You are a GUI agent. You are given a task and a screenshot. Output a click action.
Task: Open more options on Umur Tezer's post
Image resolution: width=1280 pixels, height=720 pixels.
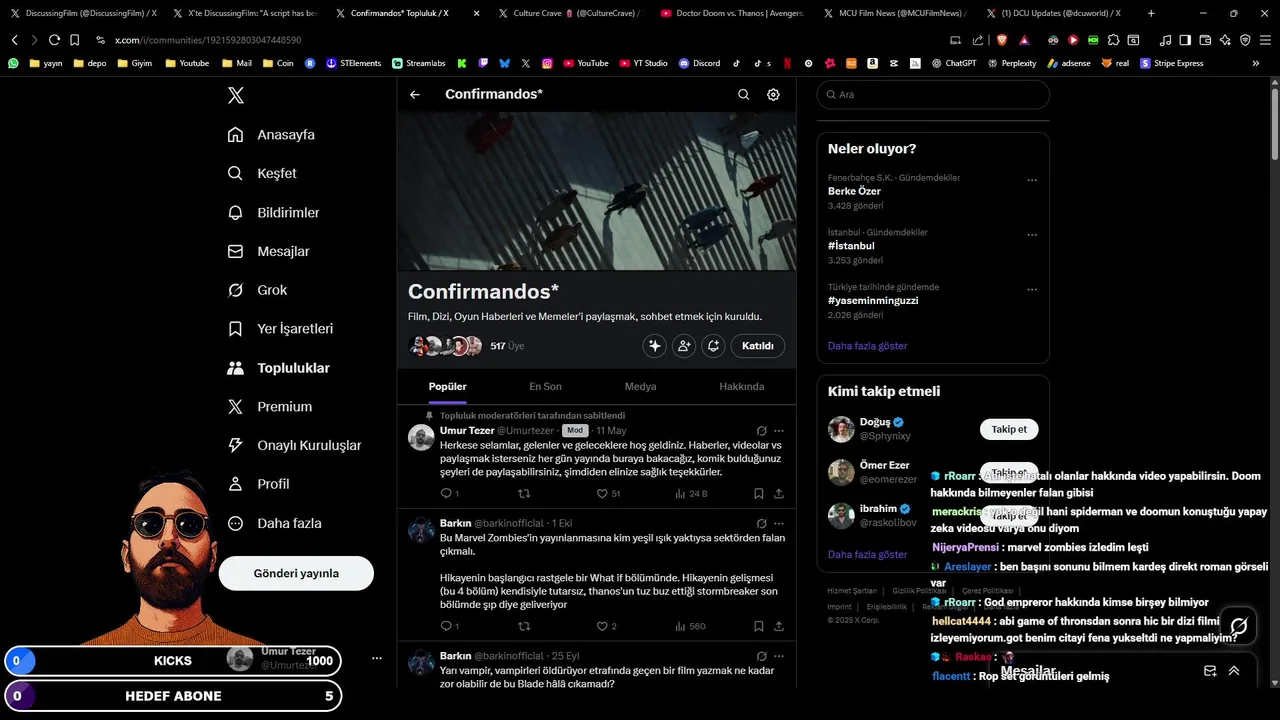[x=779, y=430]
